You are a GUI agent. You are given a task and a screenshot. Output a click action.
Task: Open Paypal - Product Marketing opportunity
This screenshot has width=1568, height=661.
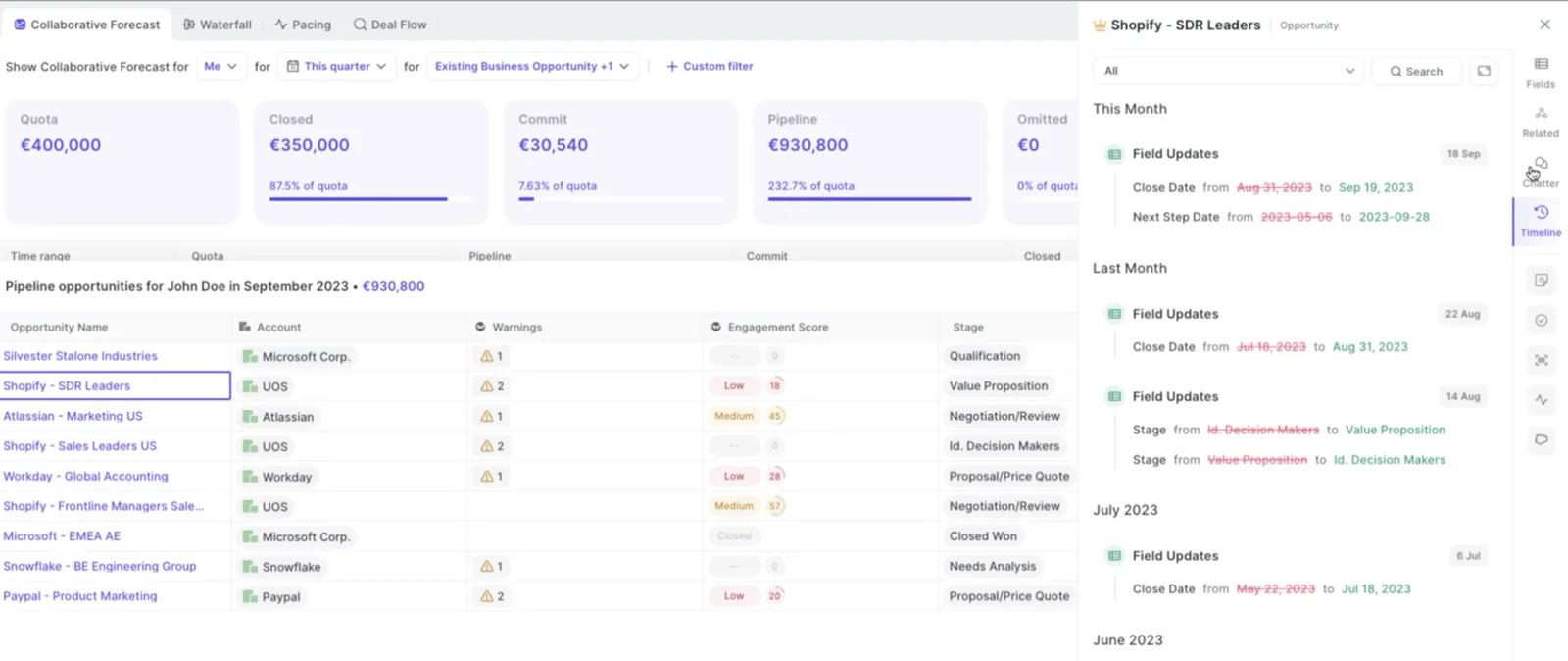[x=79, y=596]
